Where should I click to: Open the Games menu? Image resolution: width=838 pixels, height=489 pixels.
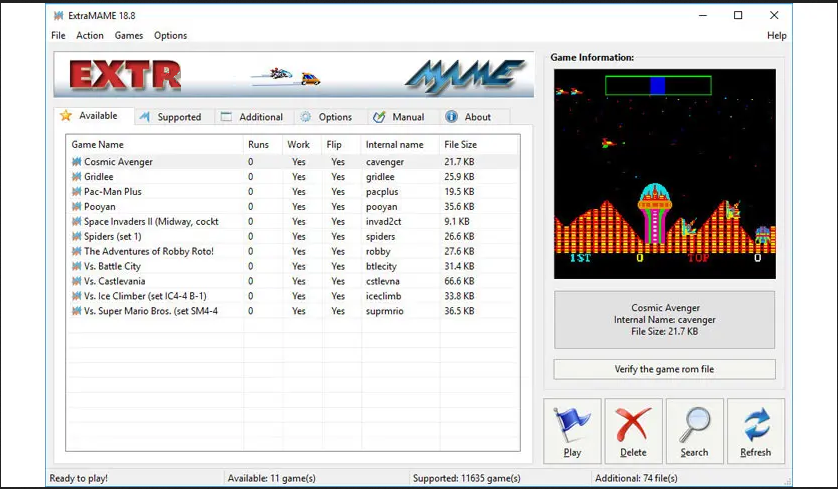[x=129, y=35]
